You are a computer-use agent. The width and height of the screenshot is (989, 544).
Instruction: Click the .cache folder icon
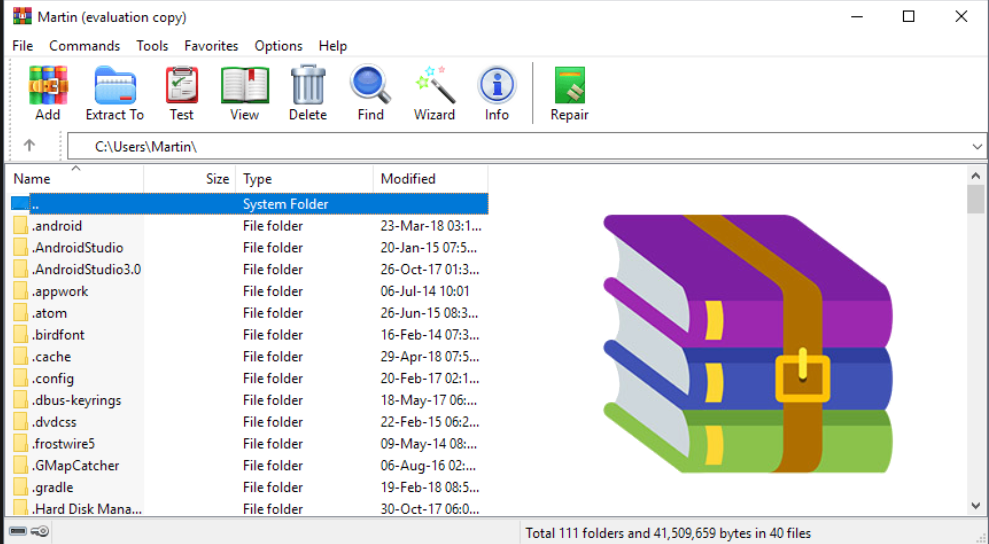(21, 357)
